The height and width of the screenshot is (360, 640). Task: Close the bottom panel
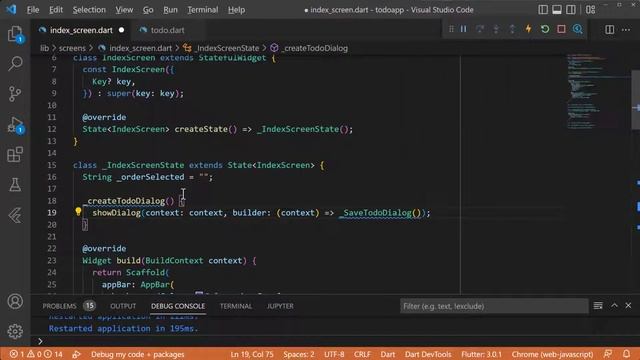[628, 306]
